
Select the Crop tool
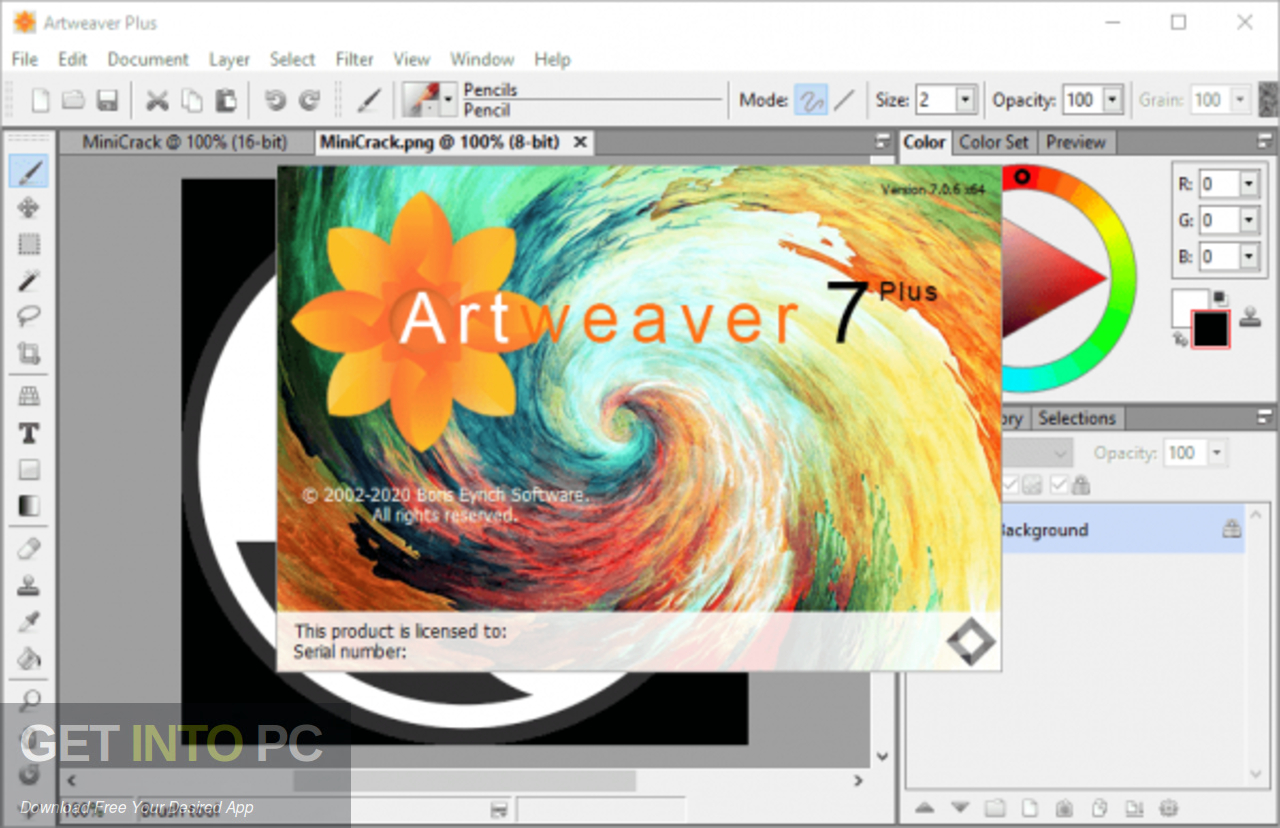(x=29, y=353)
